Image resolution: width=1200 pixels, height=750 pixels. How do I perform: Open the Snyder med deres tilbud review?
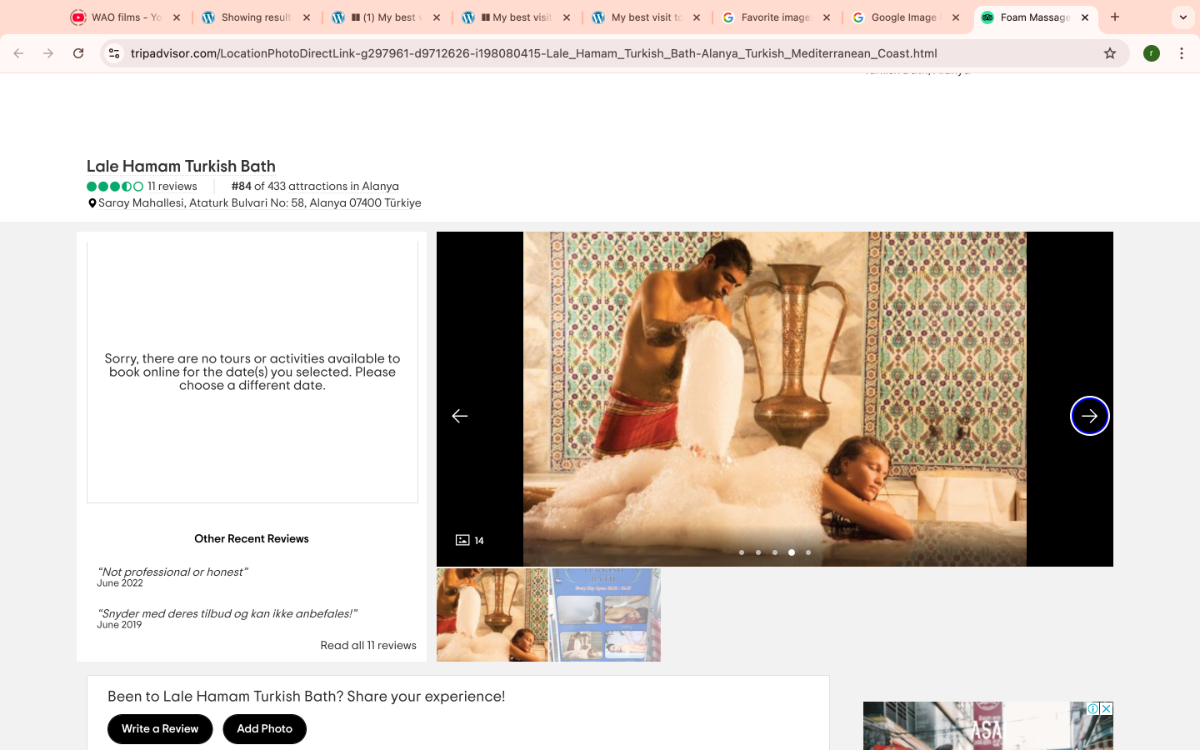pos(227,614)
